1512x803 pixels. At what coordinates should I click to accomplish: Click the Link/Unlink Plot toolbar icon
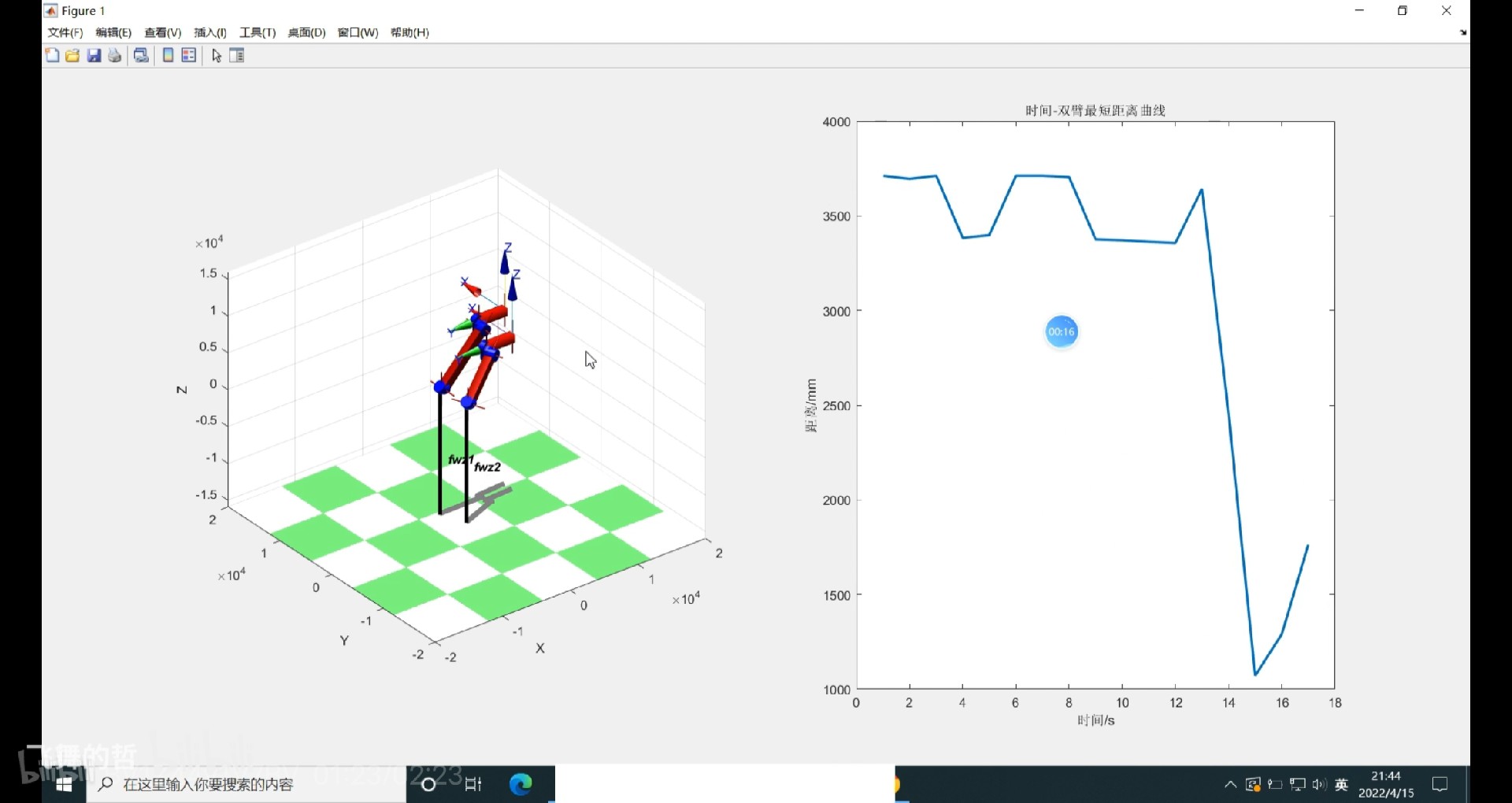142,55
